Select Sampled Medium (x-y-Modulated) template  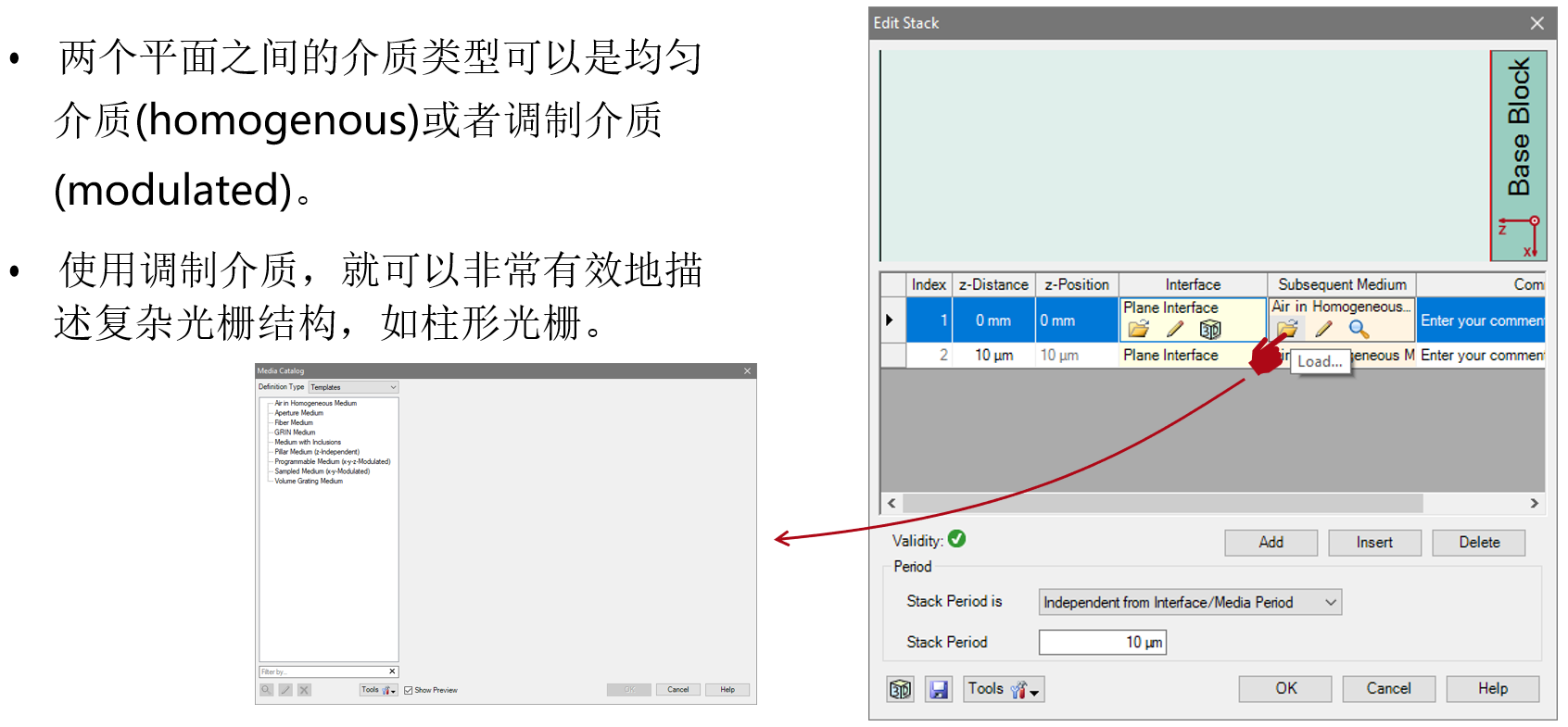[x=322, y=471]
